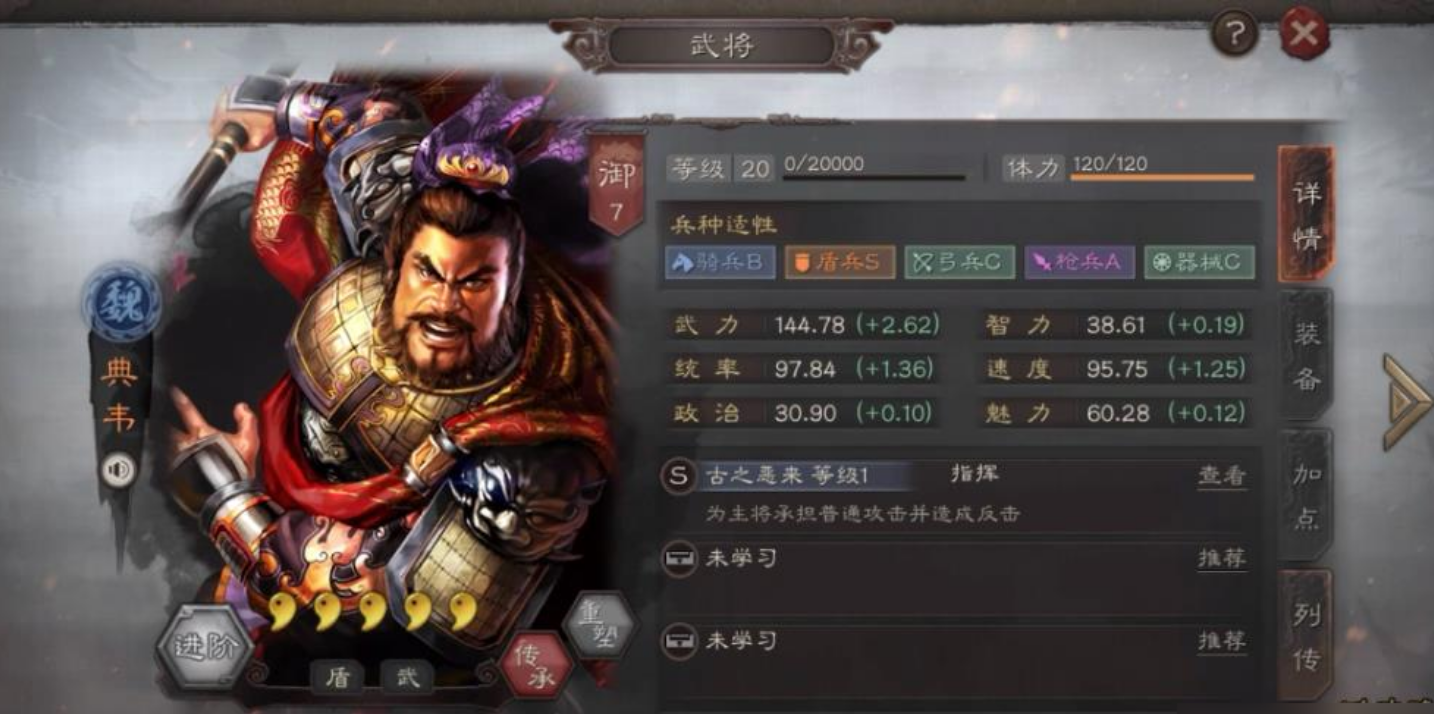
Task: Open the help question mark icon
Action: click(1235, 35)
